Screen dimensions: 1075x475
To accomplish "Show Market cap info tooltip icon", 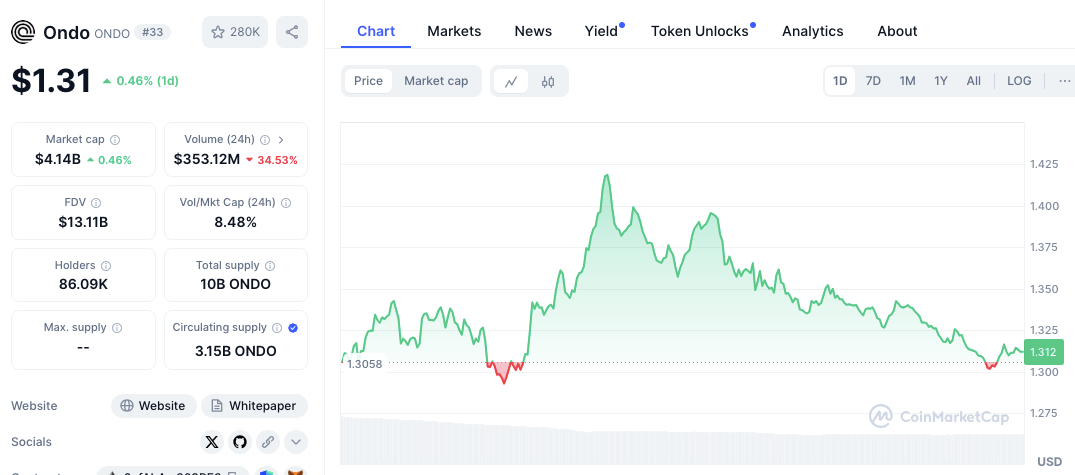I will pos(115,140).
